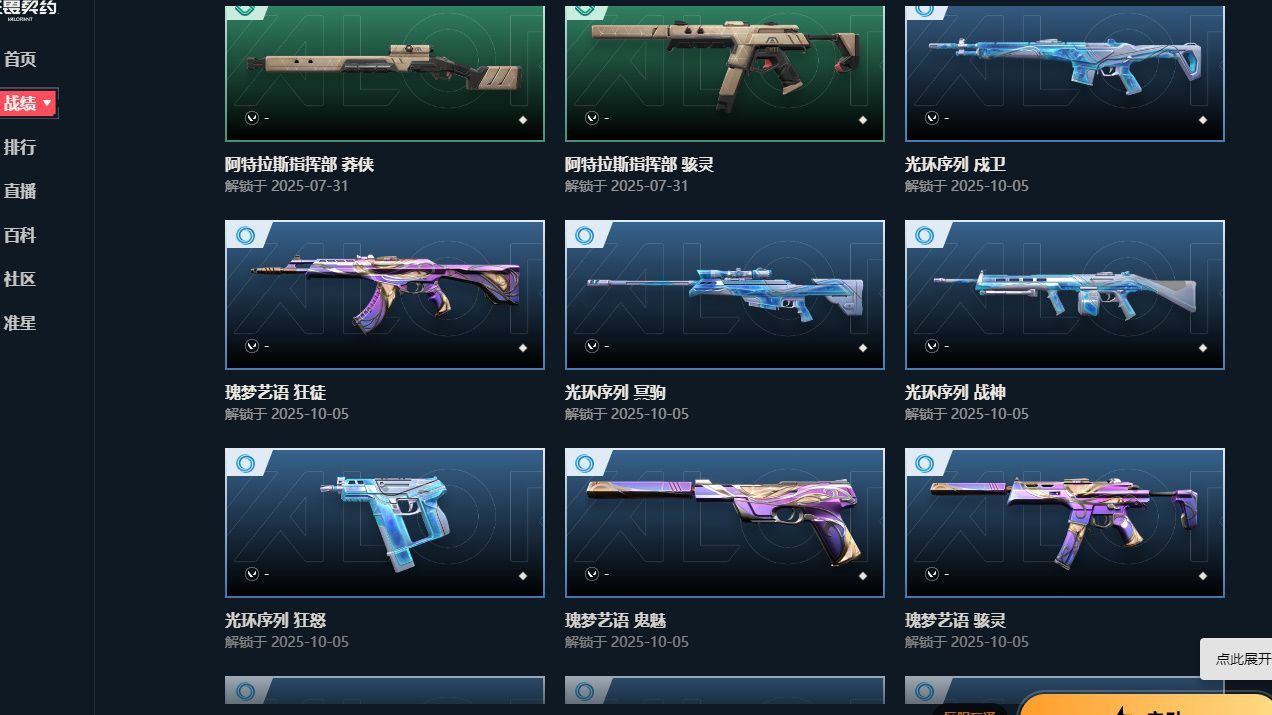
Task: Click the 点此展开 expand button
Action: 1237,659
